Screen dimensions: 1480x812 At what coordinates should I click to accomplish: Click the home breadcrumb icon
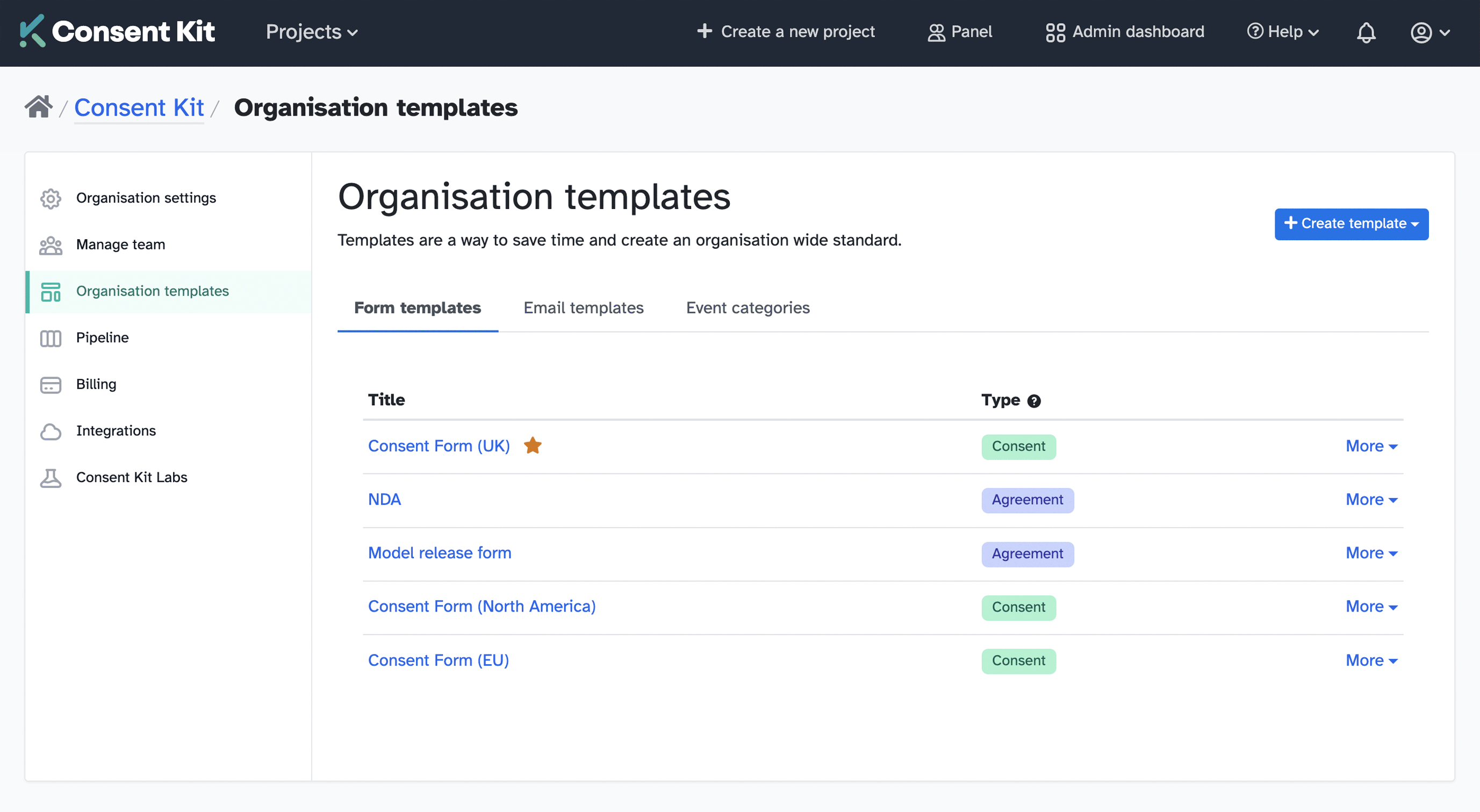[38, 106]
